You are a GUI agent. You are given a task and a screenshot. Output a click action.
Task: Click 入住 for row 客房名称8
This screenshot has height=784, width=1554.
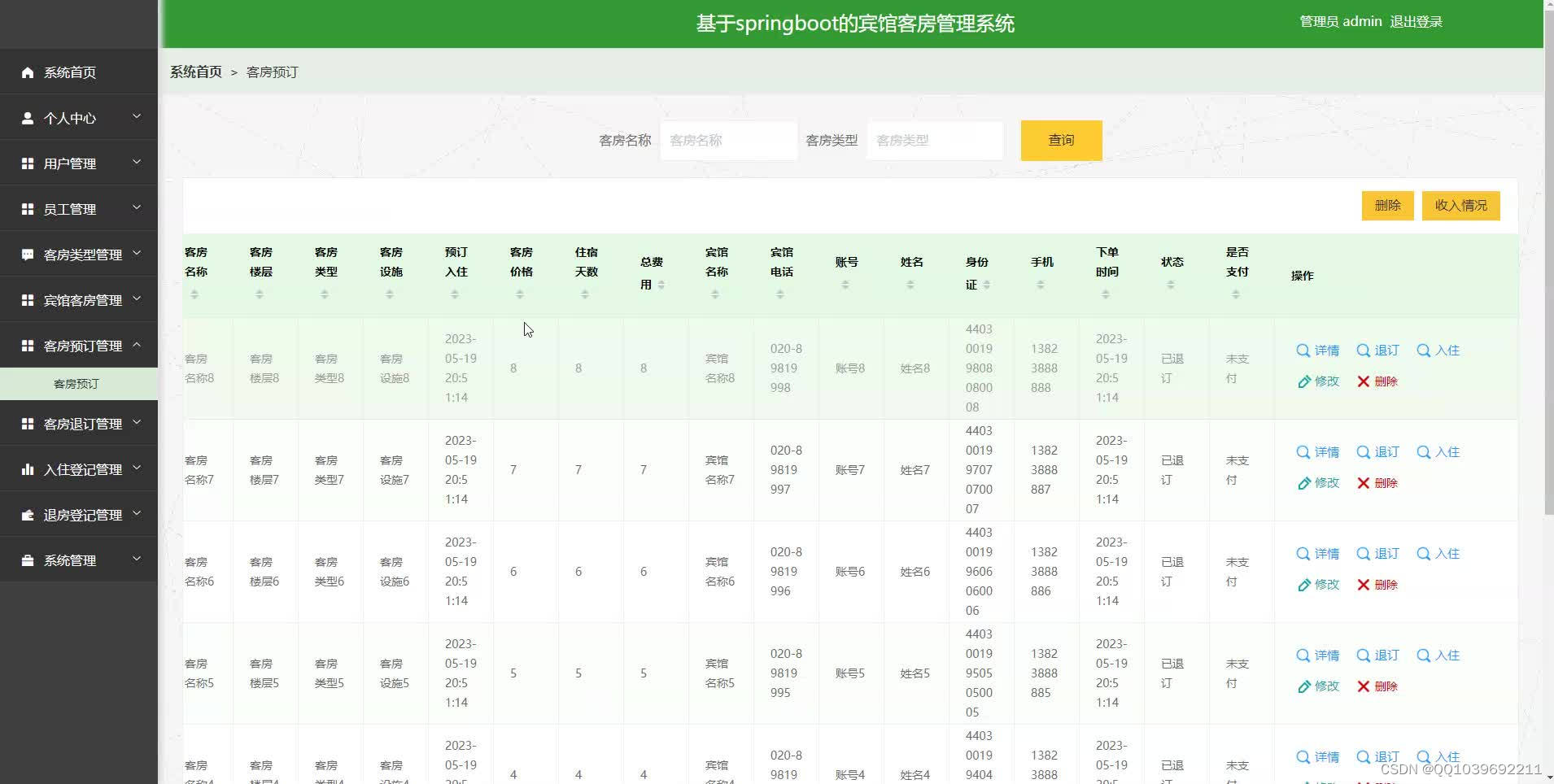coord(1438,351)
